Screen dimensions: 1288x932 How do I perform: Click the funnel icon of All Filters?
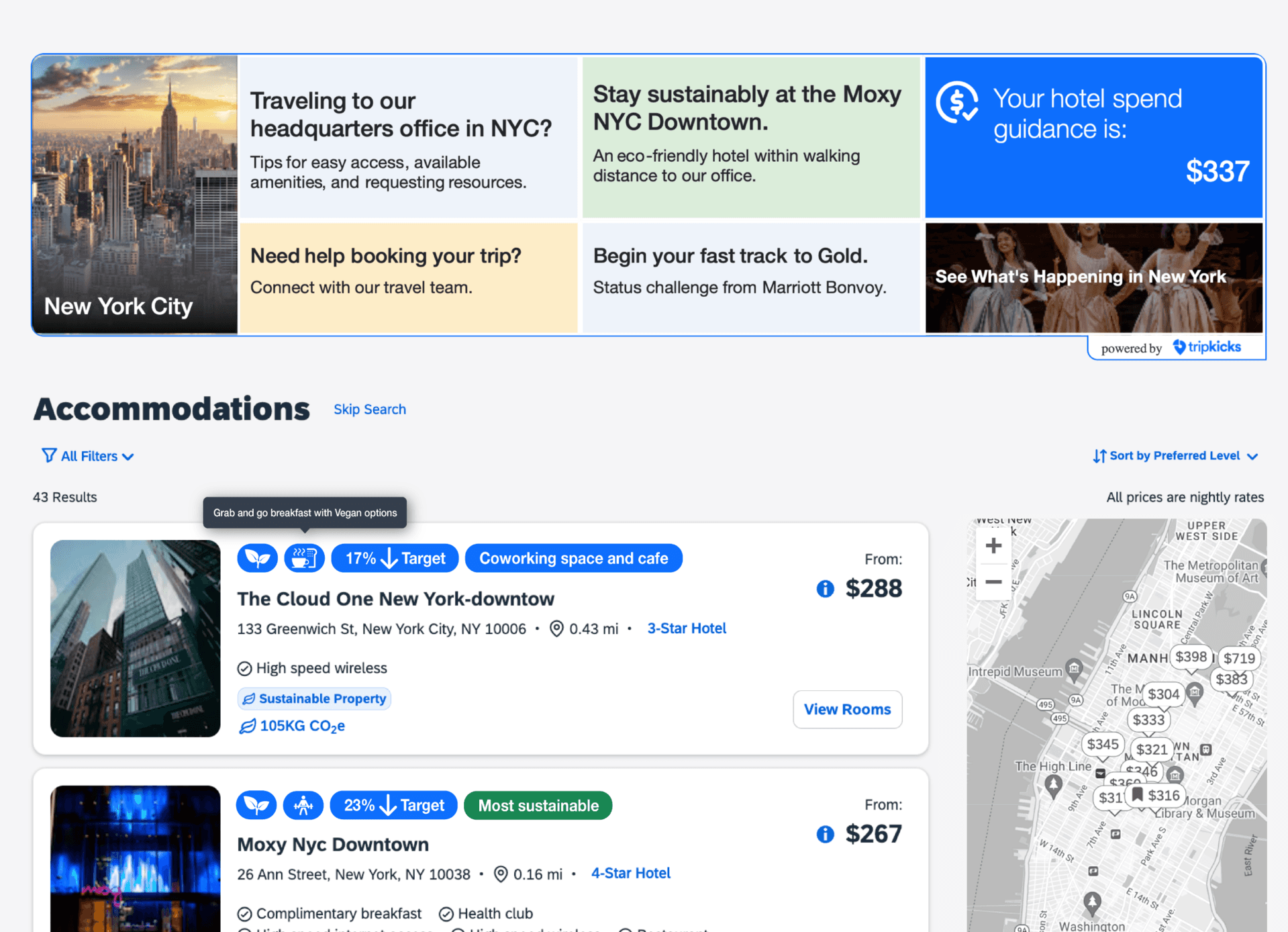coord(49,456)
